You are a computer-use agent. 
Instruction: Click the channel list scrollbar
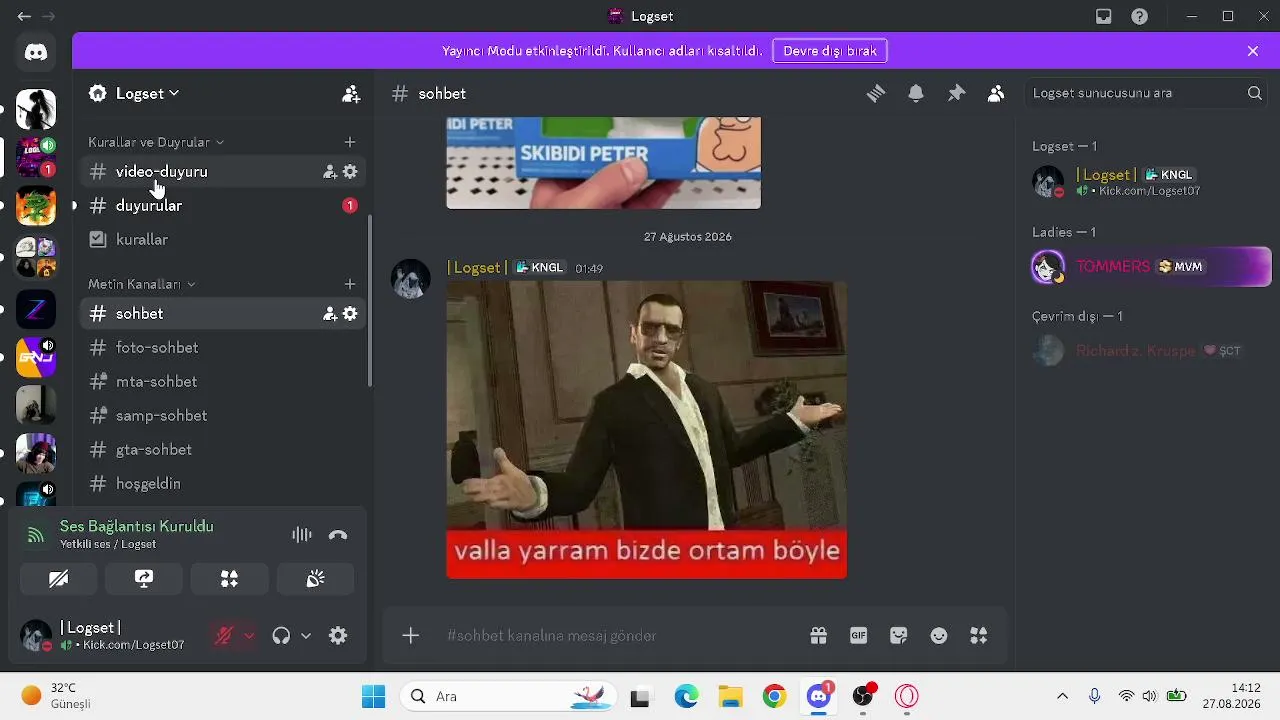(x=370, y=300)
